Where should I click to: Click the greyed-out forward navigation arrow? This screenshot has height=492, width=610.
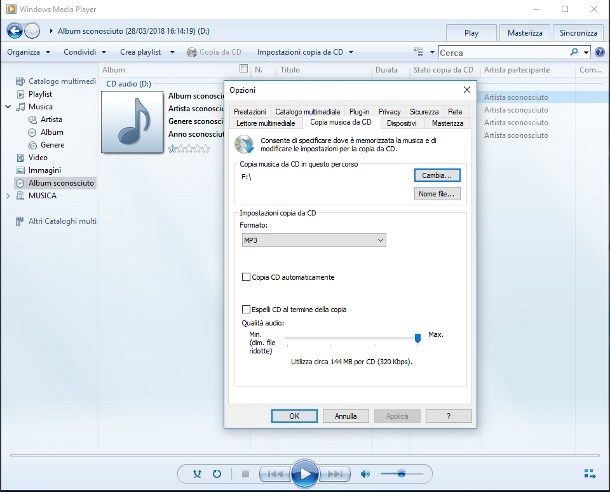click(x=32, y=31)
